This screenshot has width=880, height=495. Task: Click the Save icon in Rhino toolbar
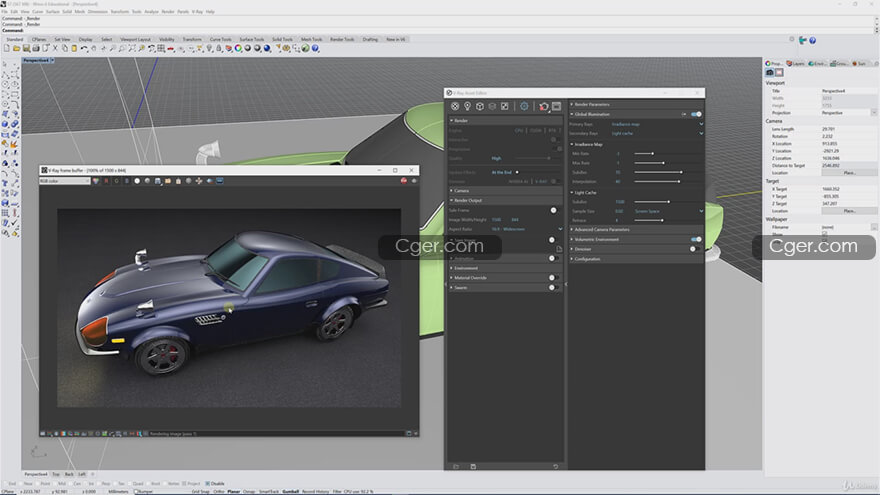coord(26,48)
